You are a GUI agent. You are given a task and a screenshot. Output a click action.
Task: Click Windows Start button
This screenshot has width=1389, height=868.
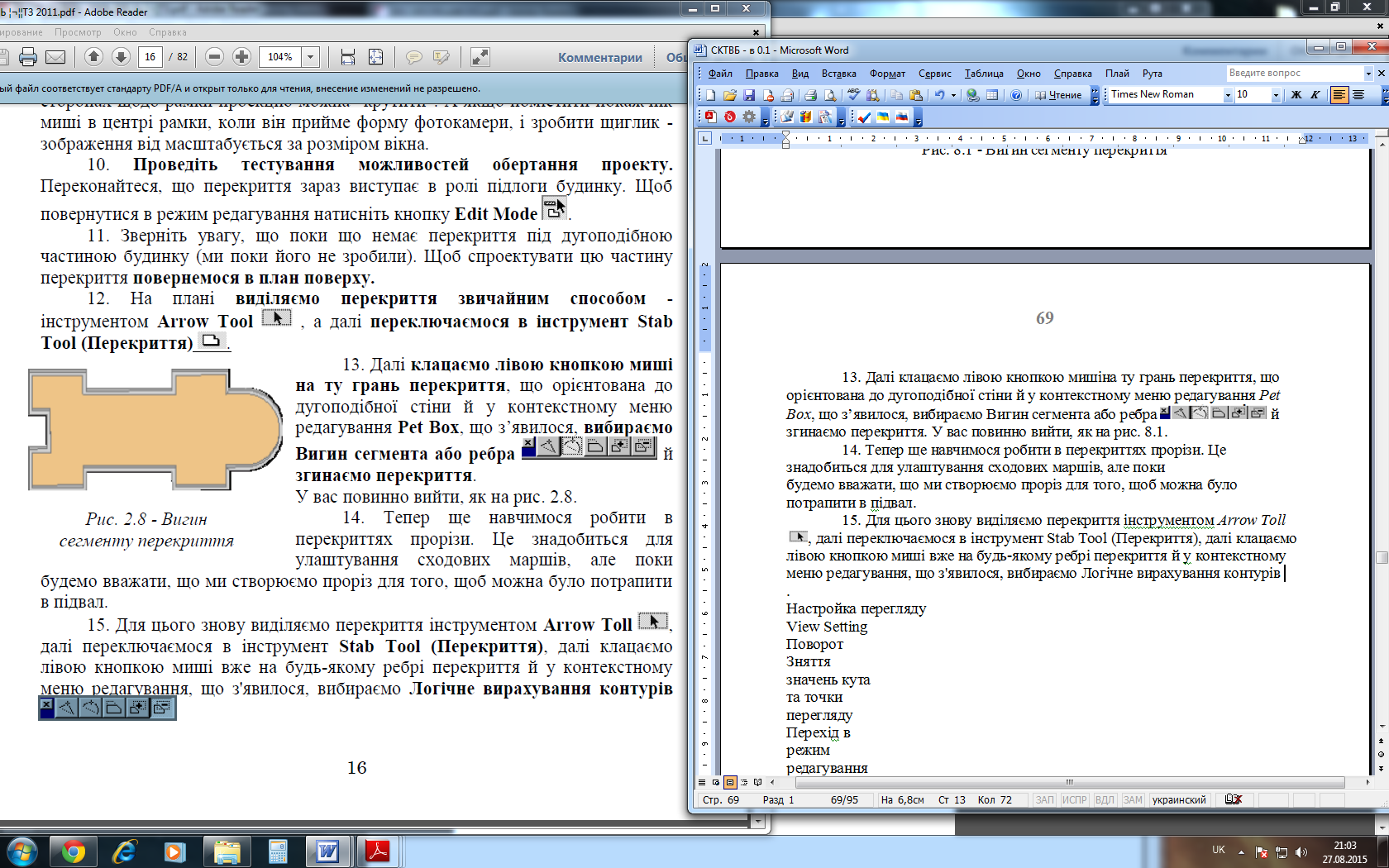(x=21, y=851)
